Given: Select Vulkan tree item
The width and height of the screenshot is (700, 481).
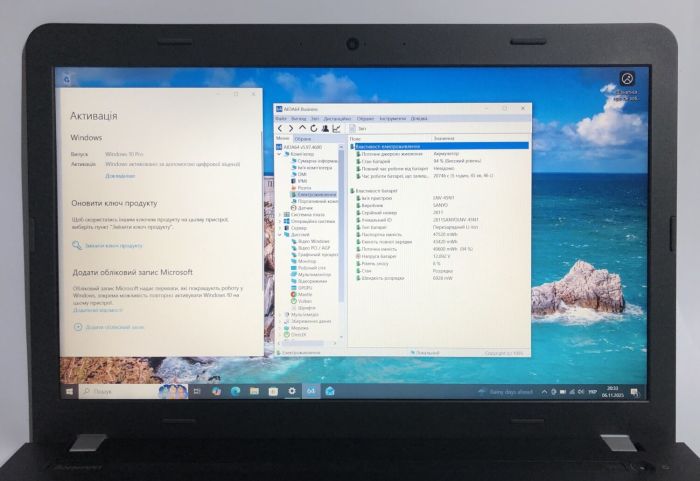Looking at the screenshot, I should tap(301, 301).
